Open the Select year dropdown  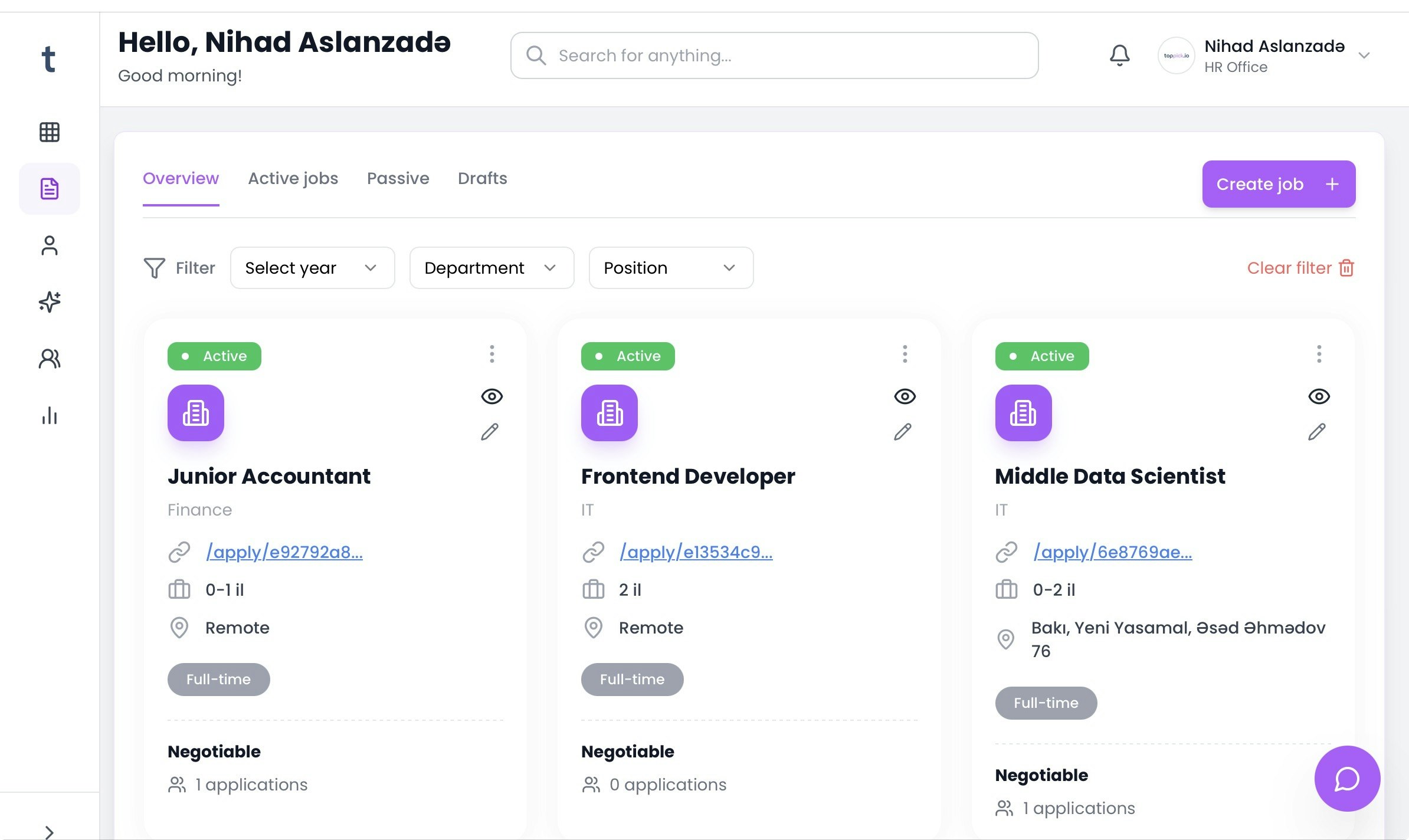pyautogui.click(x=312, y=268)
